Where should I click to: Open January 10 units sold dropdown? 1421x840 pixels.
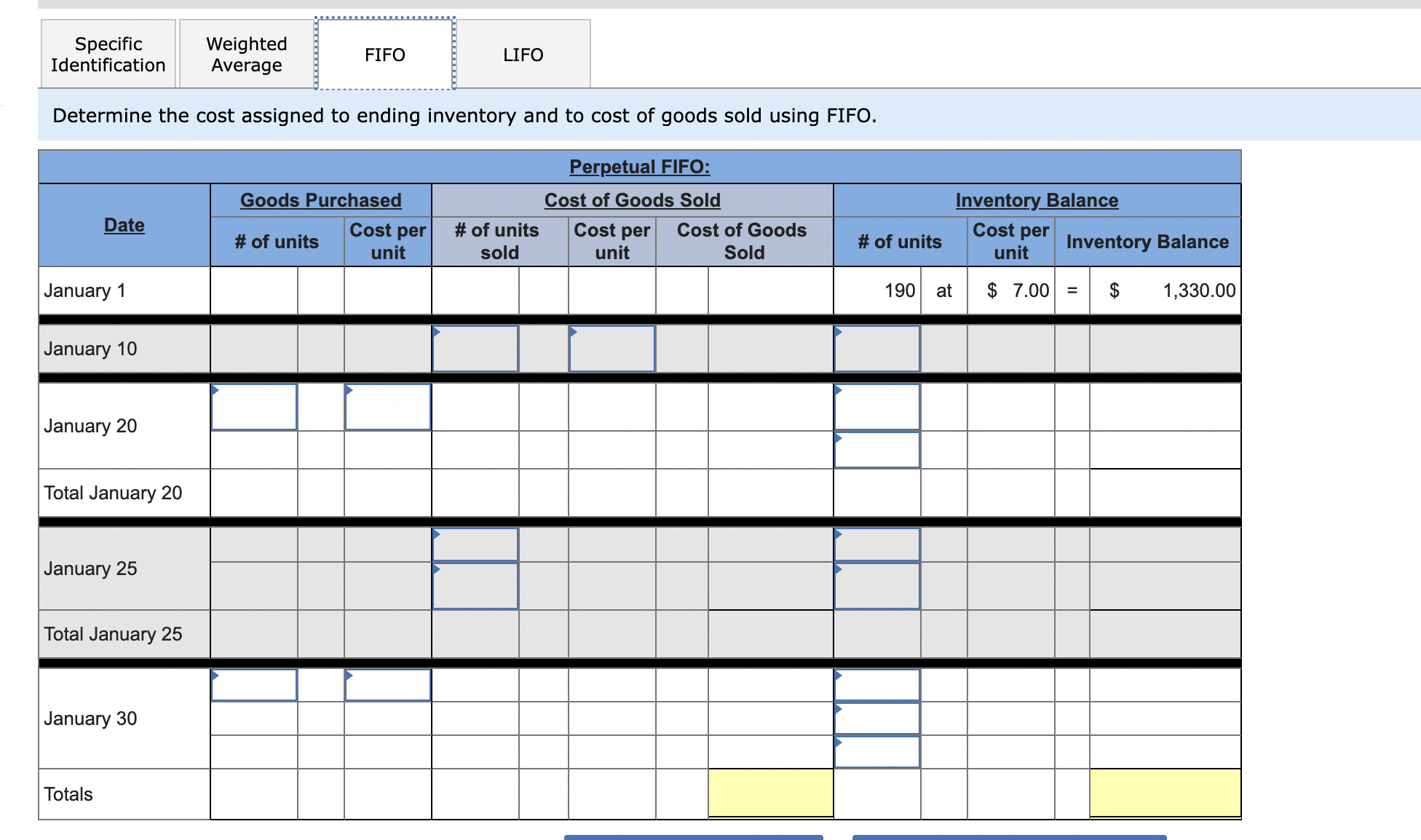[x=475, y=349]
